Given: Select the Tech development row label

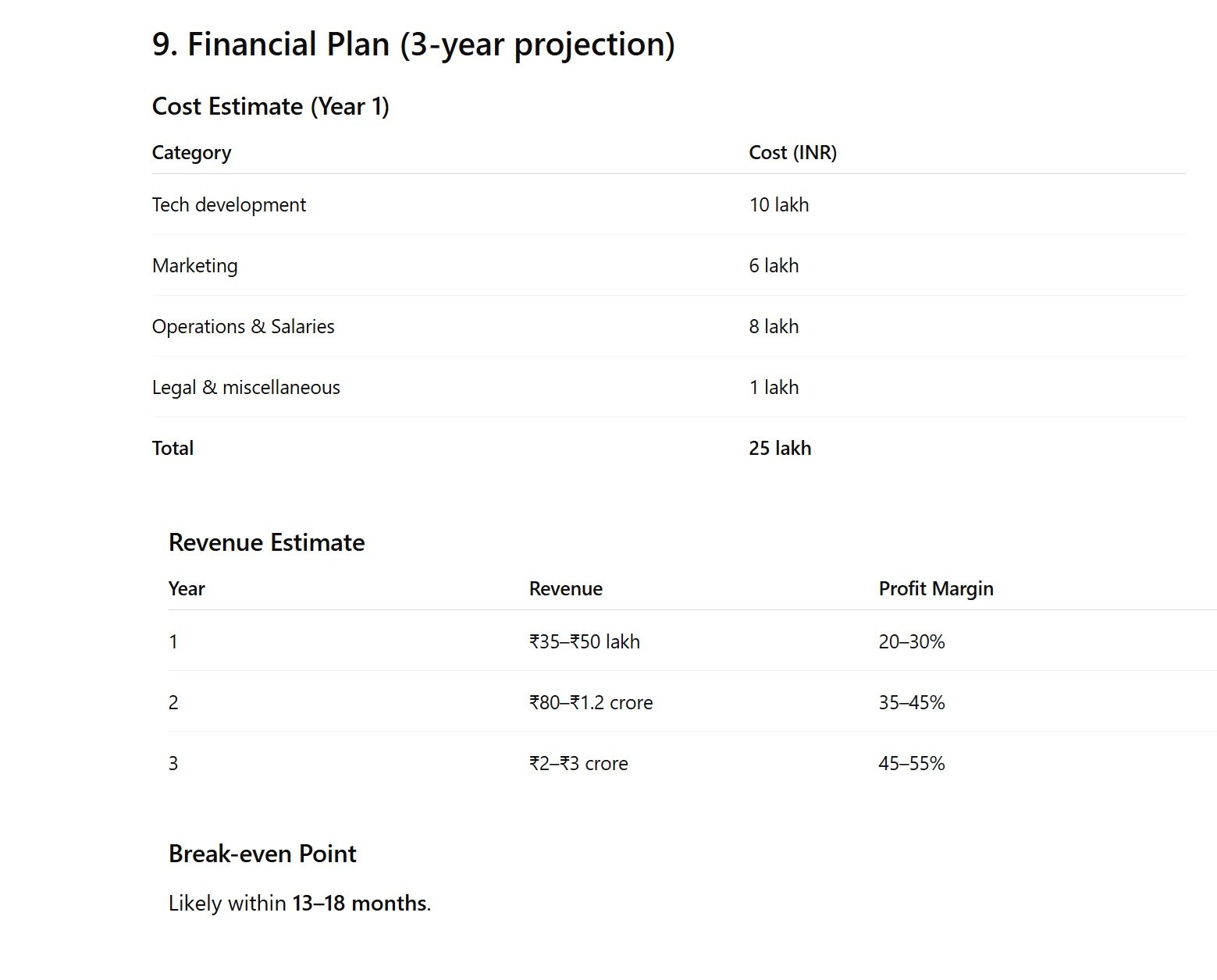Looking at the screenshot, I should click(229, 204).
